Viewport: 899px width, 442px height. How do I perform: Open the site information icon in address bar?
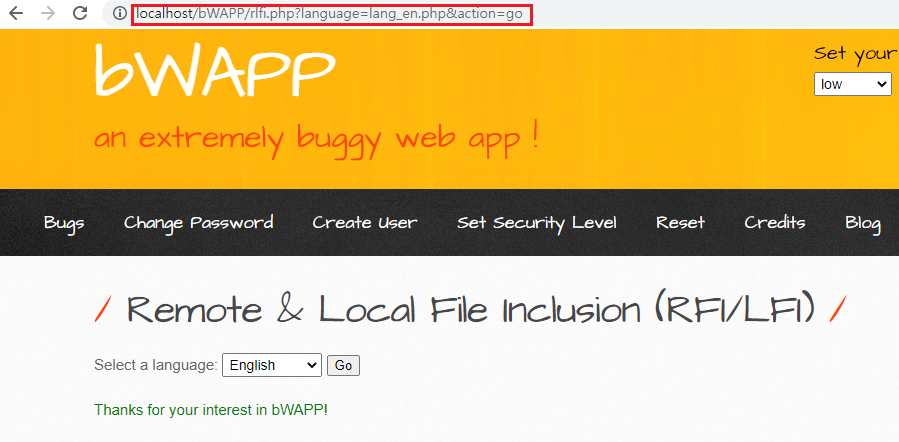pyautogui.click(x=119, y=13)
